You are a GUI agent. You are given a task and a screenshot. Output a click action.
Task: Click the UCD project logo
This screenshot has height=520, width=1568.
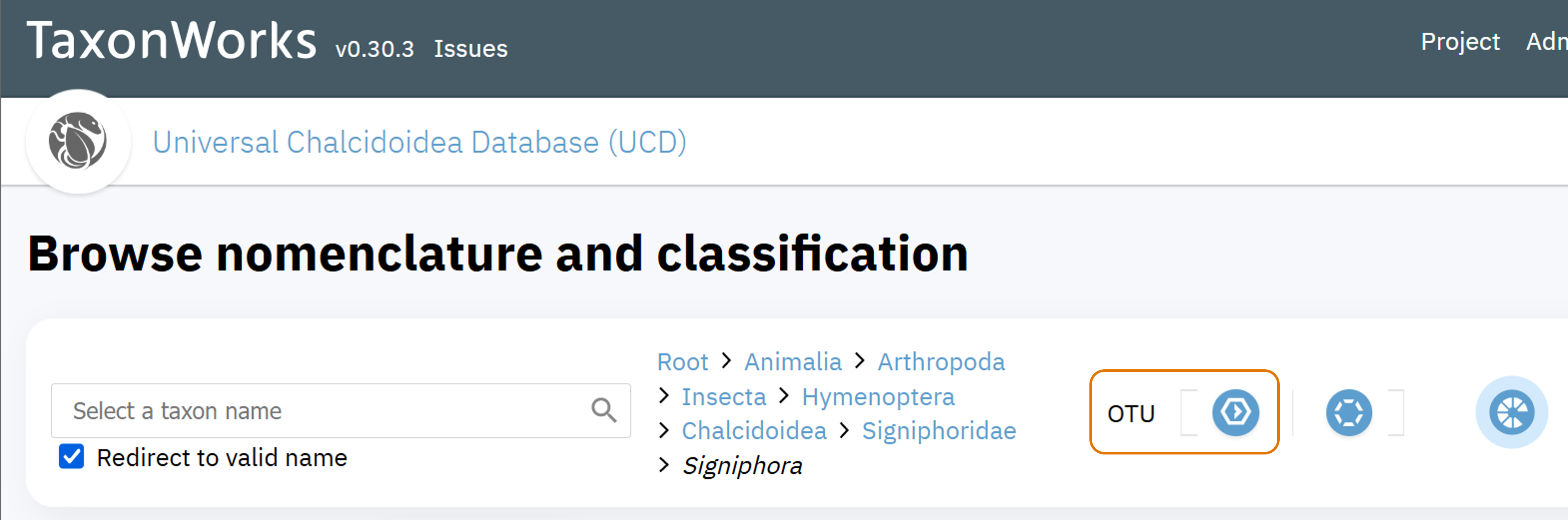click(78, 141)
